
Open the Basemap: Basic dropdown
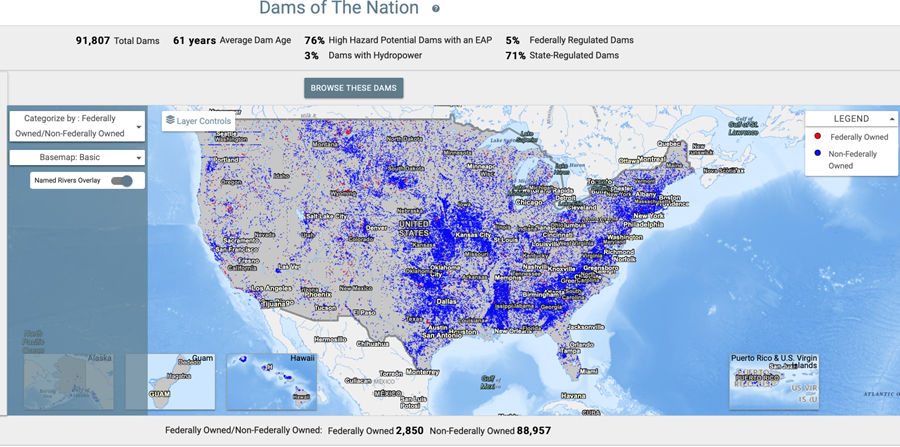tap(77, 158)
